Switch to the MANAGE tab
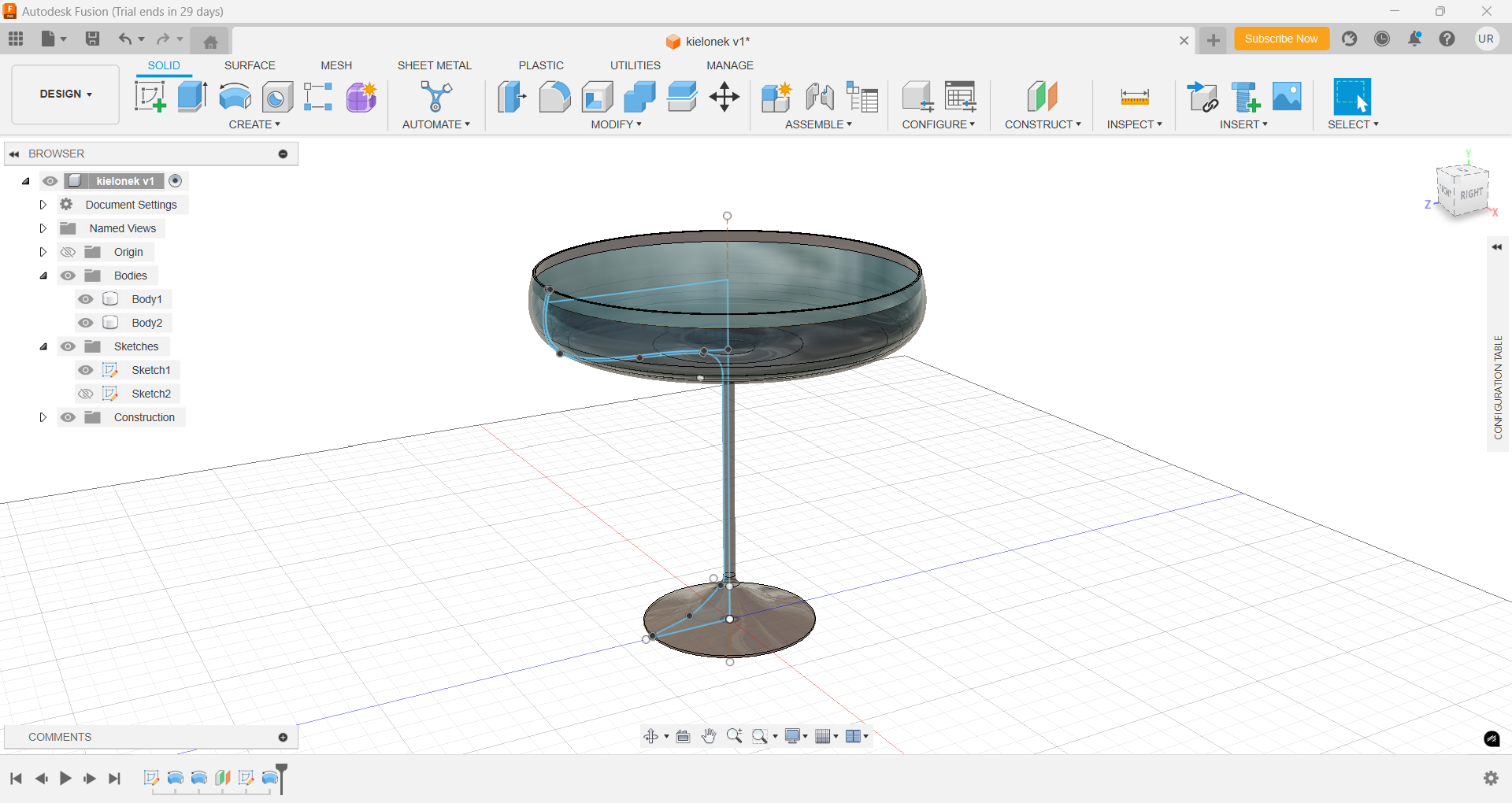 coord(730,65)
